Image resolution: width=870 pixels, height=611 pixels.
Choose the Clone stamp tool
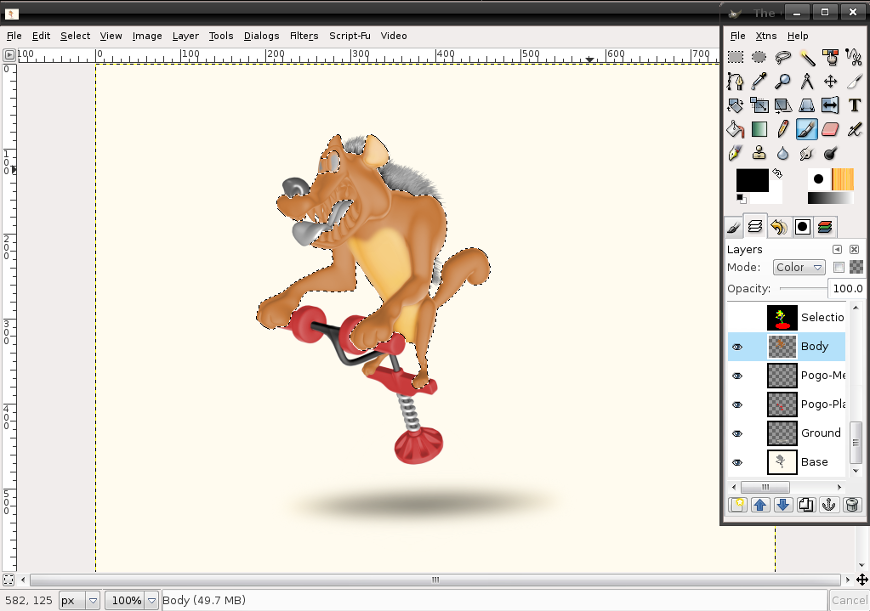(759, 153)
